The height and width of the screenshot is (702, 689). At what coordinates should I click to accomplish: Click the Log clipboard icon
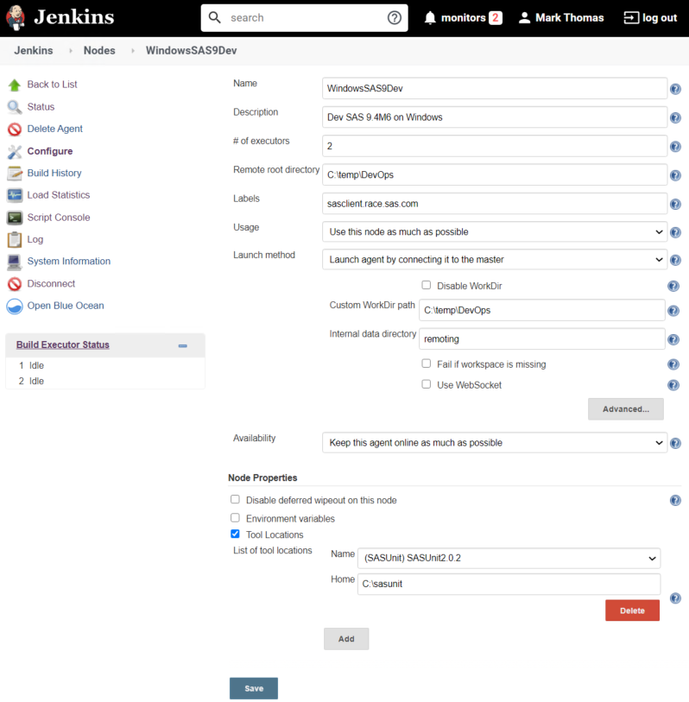tap(14, 240)
